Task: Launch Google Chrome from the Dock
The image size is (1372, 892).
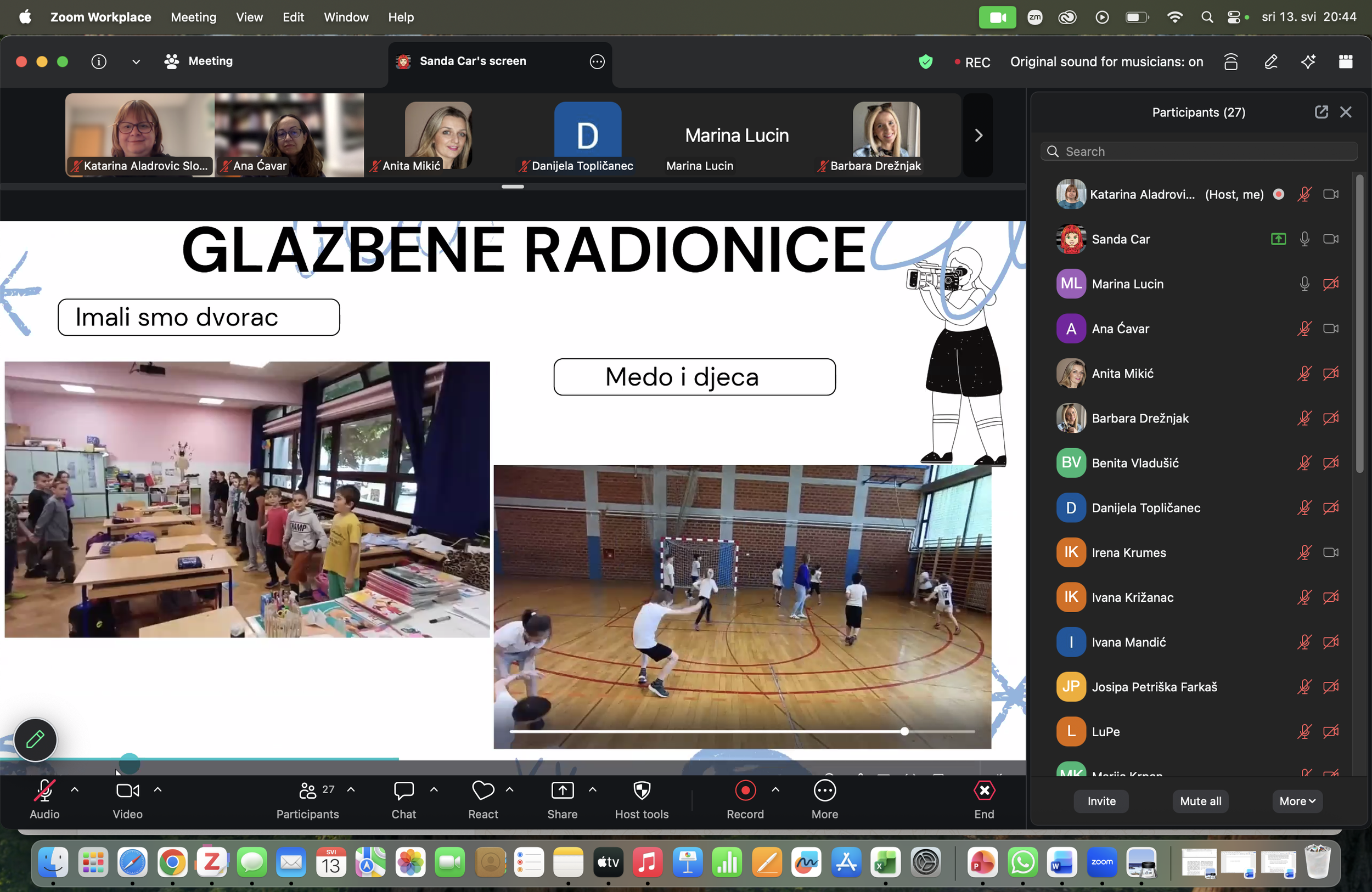Action: tap(172, 862)
